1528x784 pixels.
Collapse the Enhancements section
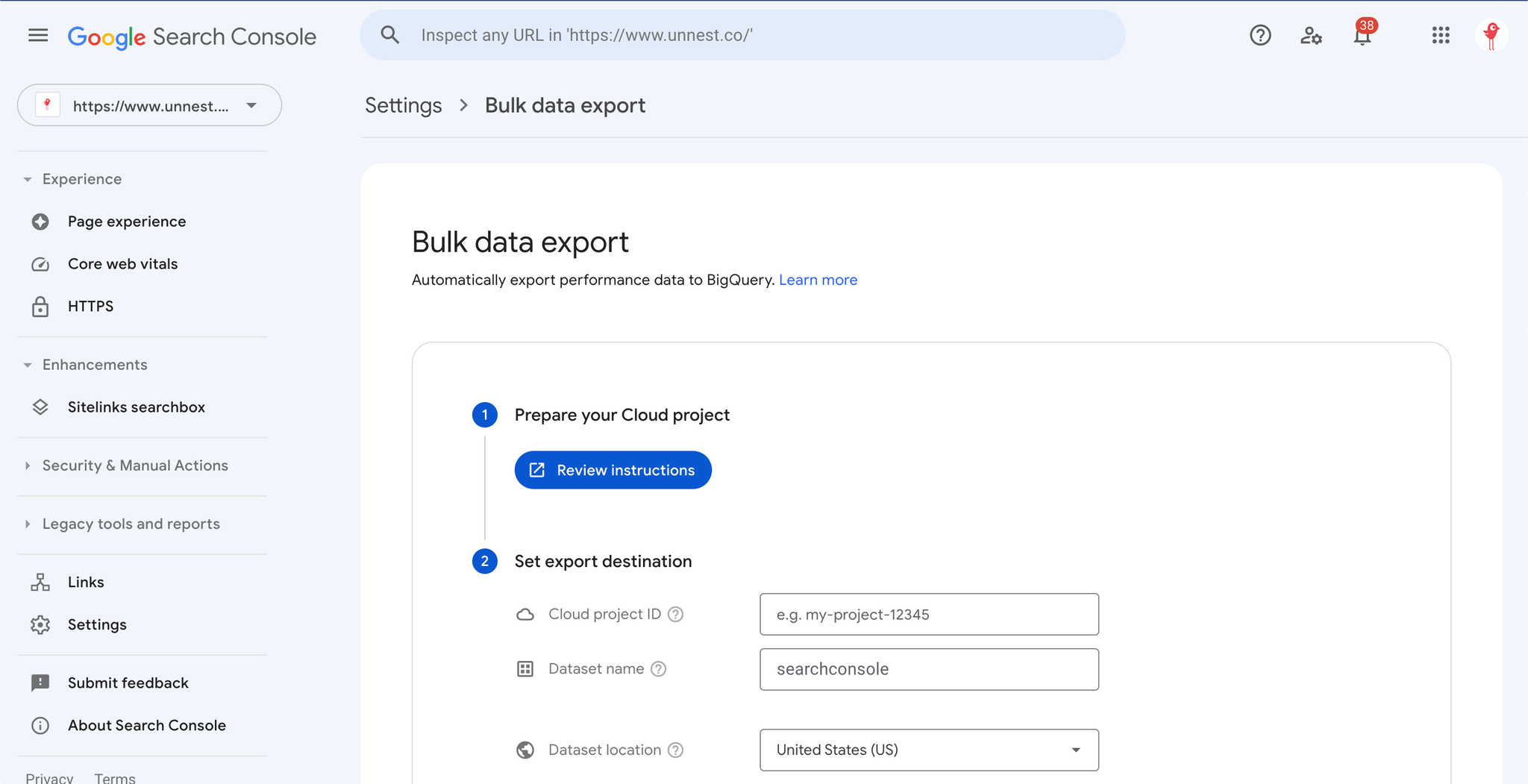click(x=28, y=366)
